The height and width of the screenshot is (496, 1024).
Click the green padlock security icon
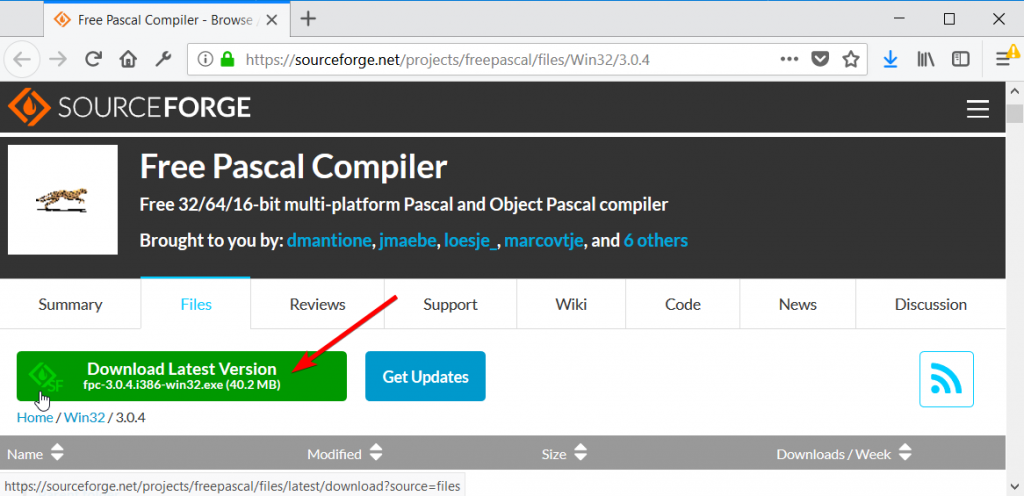(227, 60)
